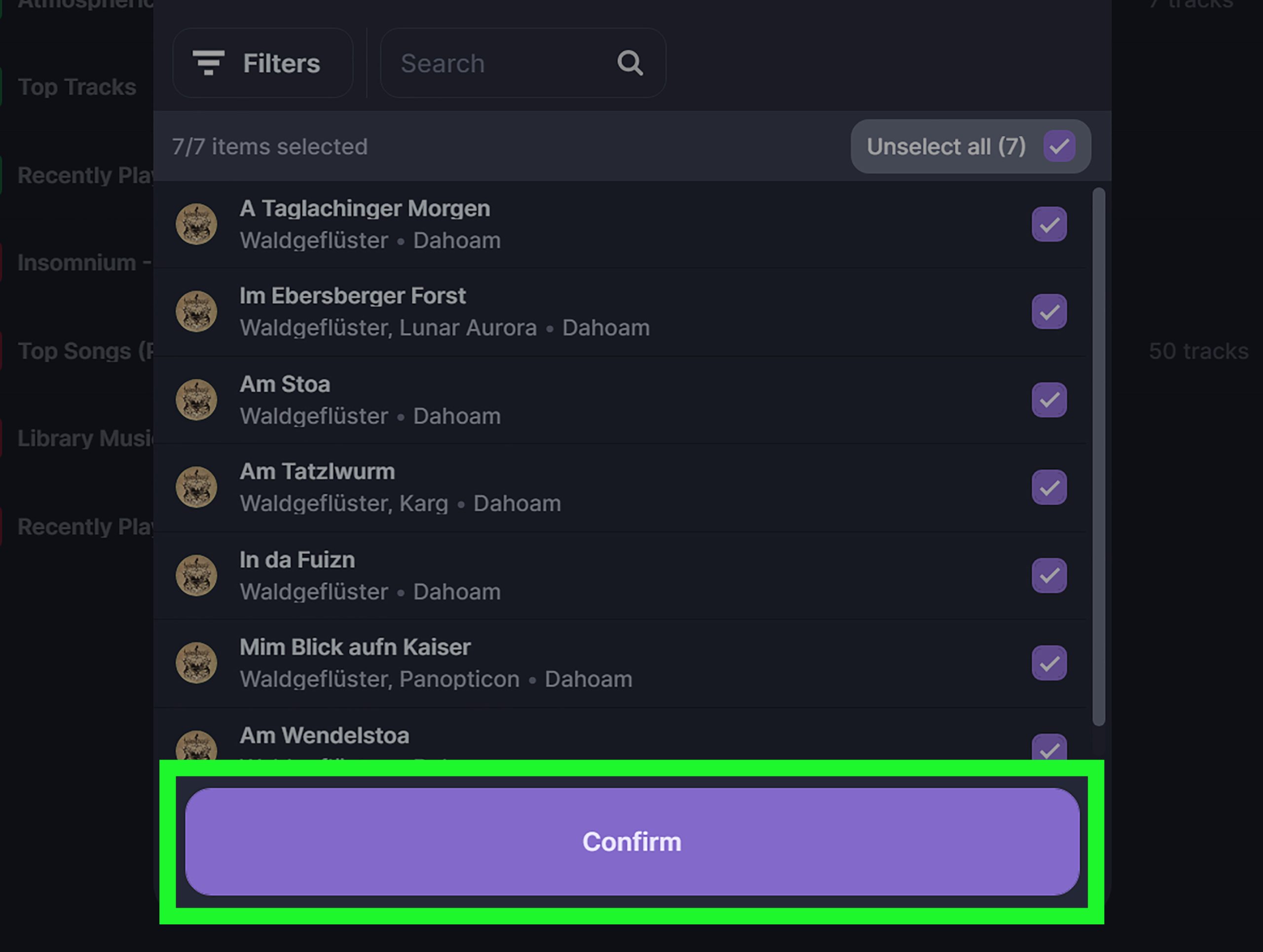The height and width of the screenshot is (952, 1263).
Task: Open the Filters button
Action: (x=262, y=63)
